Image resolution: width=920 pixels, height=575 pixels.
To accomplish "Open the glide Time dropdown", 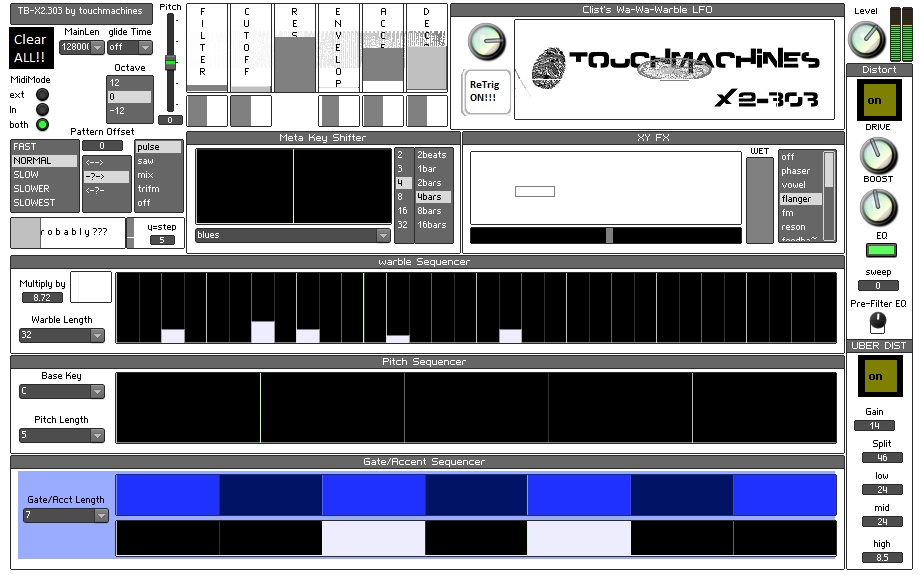I will click(130, 47).
